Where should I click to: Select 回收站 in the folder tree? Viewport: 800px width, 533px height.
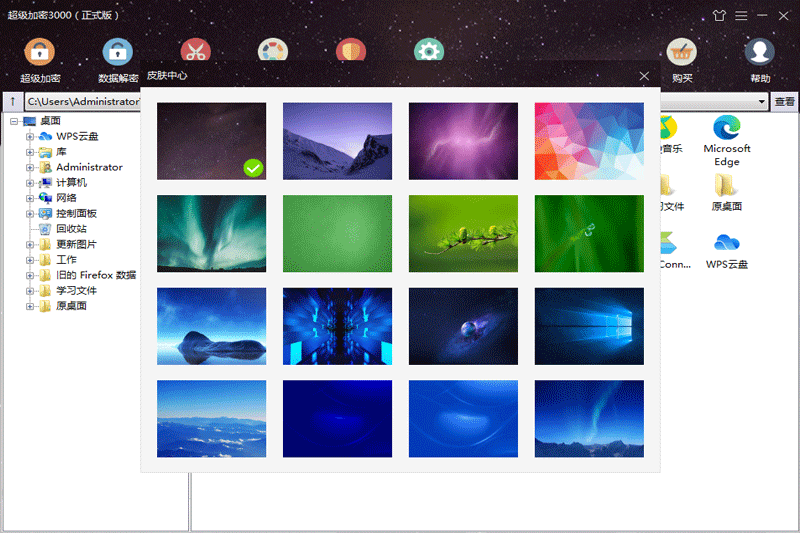pos(70,229)
